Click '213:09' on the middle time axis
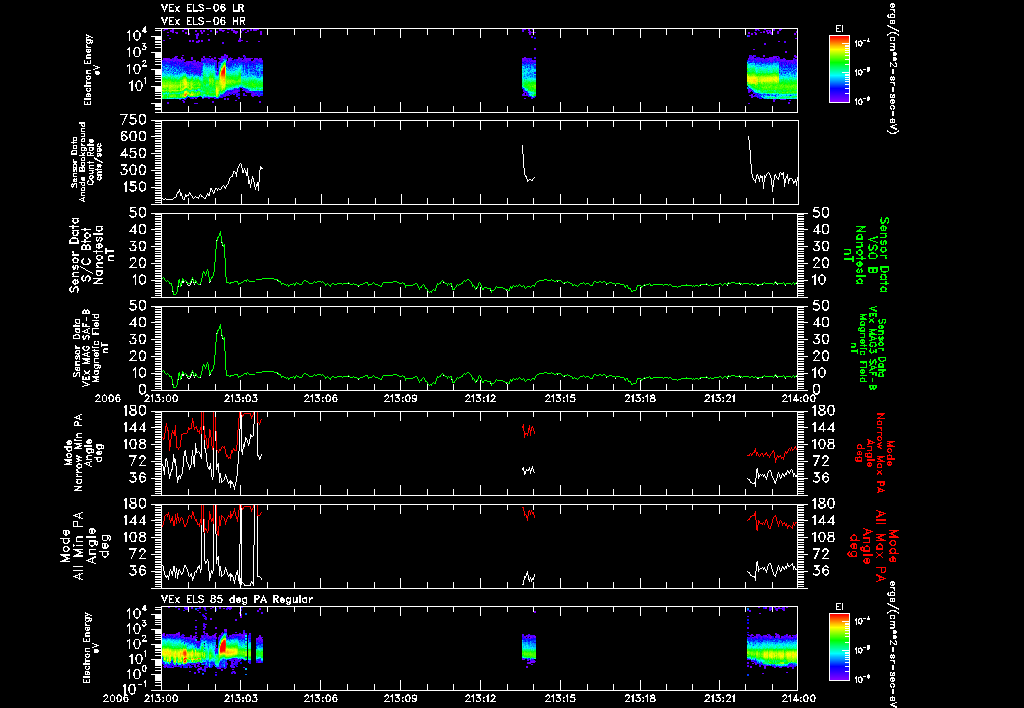 (x=400, y=398)
